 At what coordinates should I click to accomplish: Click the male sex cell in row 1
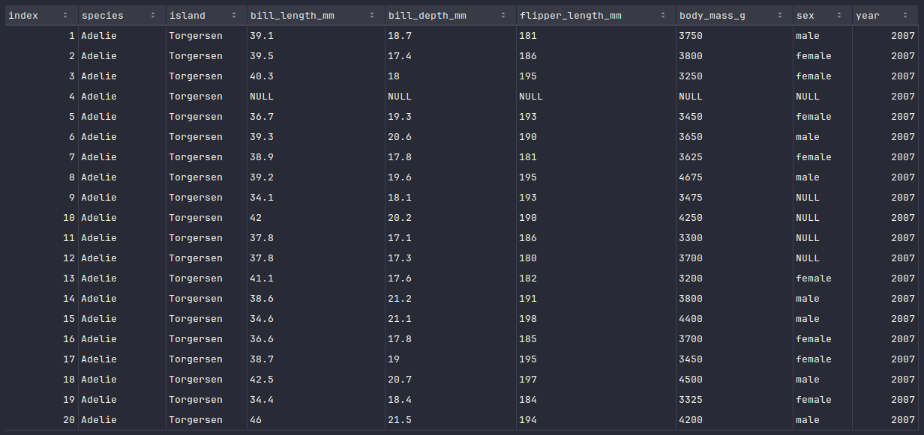[x=807, y=36]
